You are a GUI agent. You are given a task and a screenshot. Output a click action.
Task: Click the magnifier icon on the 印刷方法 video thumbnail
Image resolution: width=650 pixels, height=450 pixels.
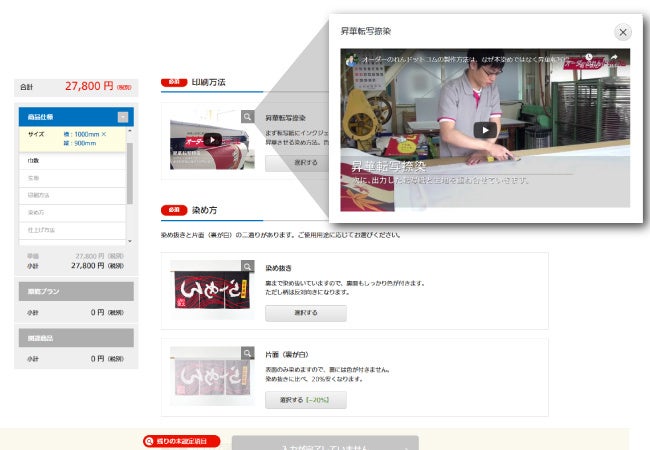pos(247,117)
